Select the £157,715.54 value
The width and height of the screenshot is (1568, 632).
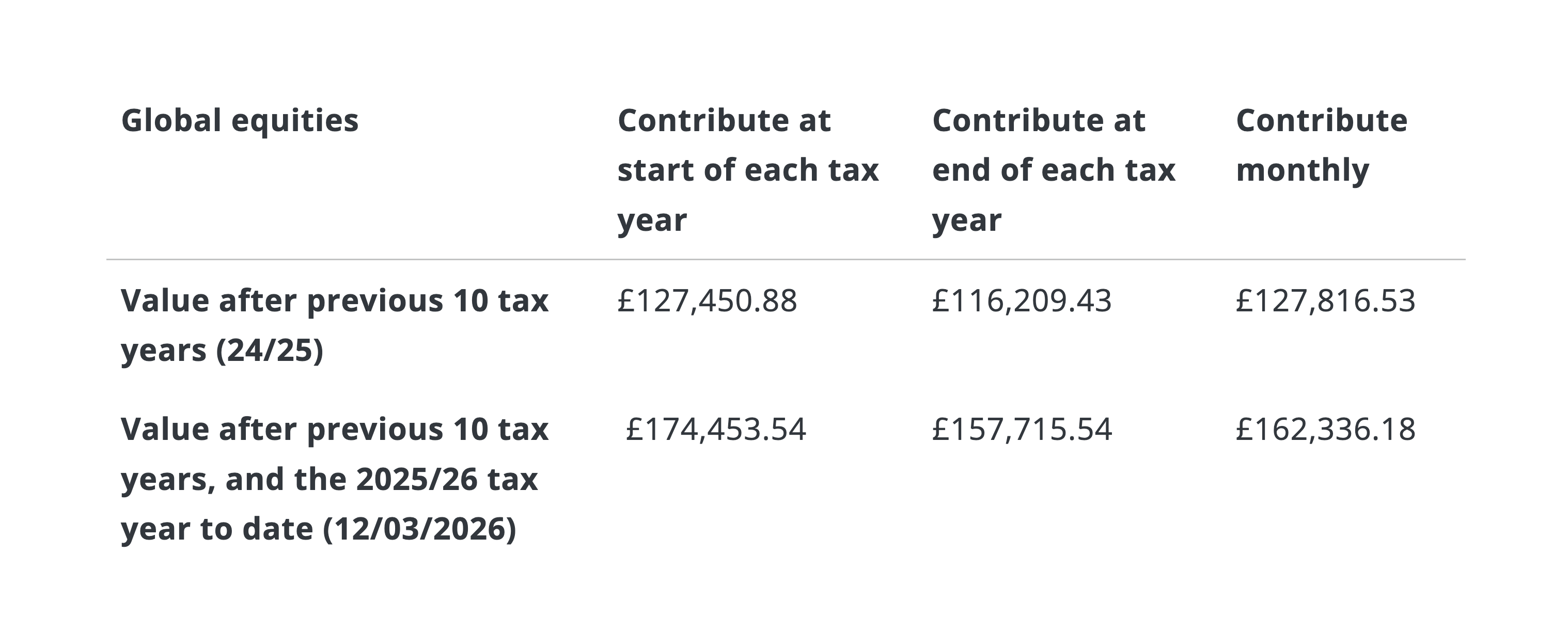1022,430
